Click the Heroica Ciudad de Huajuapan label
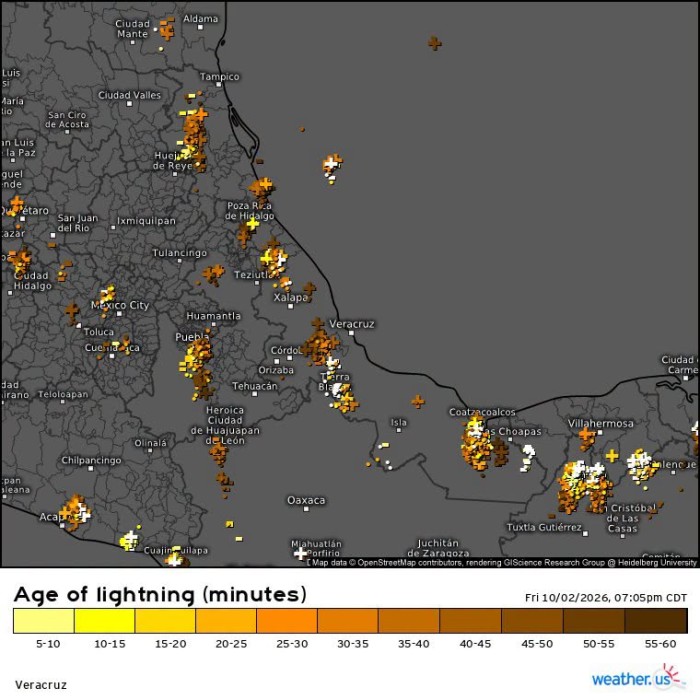This screenshot has height=700, width=700. (225, 425)
